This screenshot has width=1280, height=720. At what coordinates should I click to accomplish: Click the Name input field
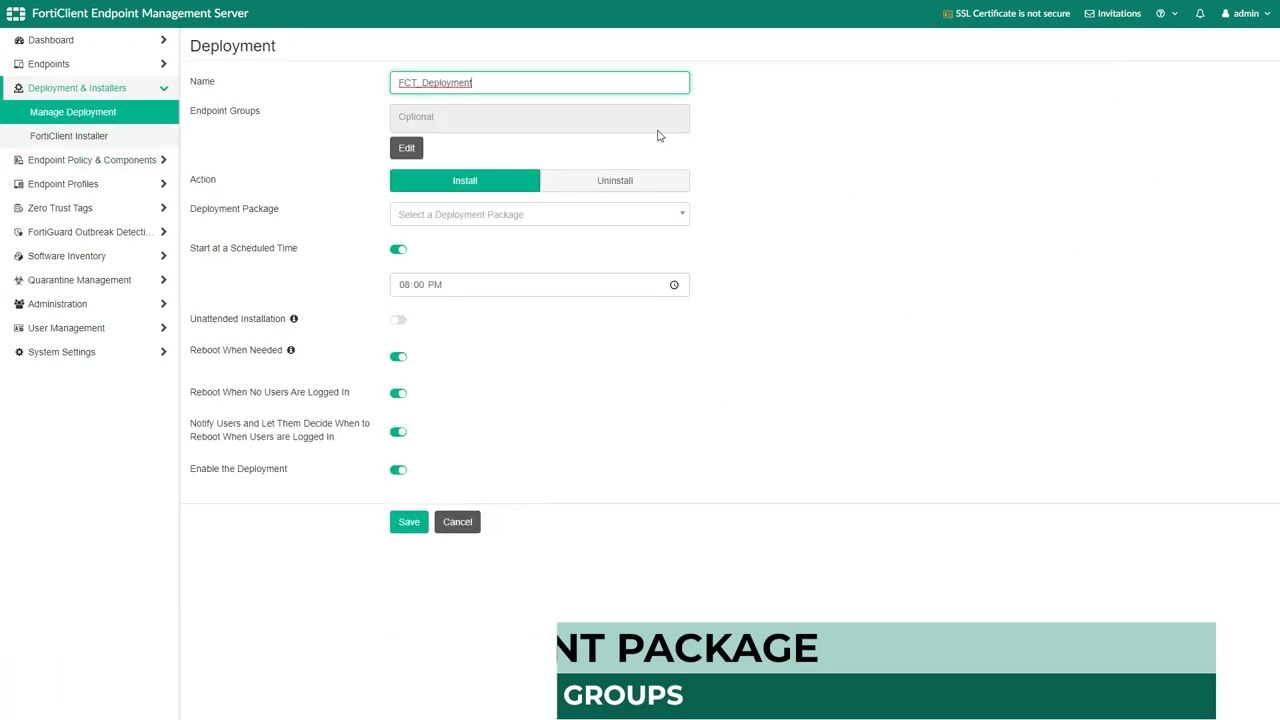coord(540,83)
